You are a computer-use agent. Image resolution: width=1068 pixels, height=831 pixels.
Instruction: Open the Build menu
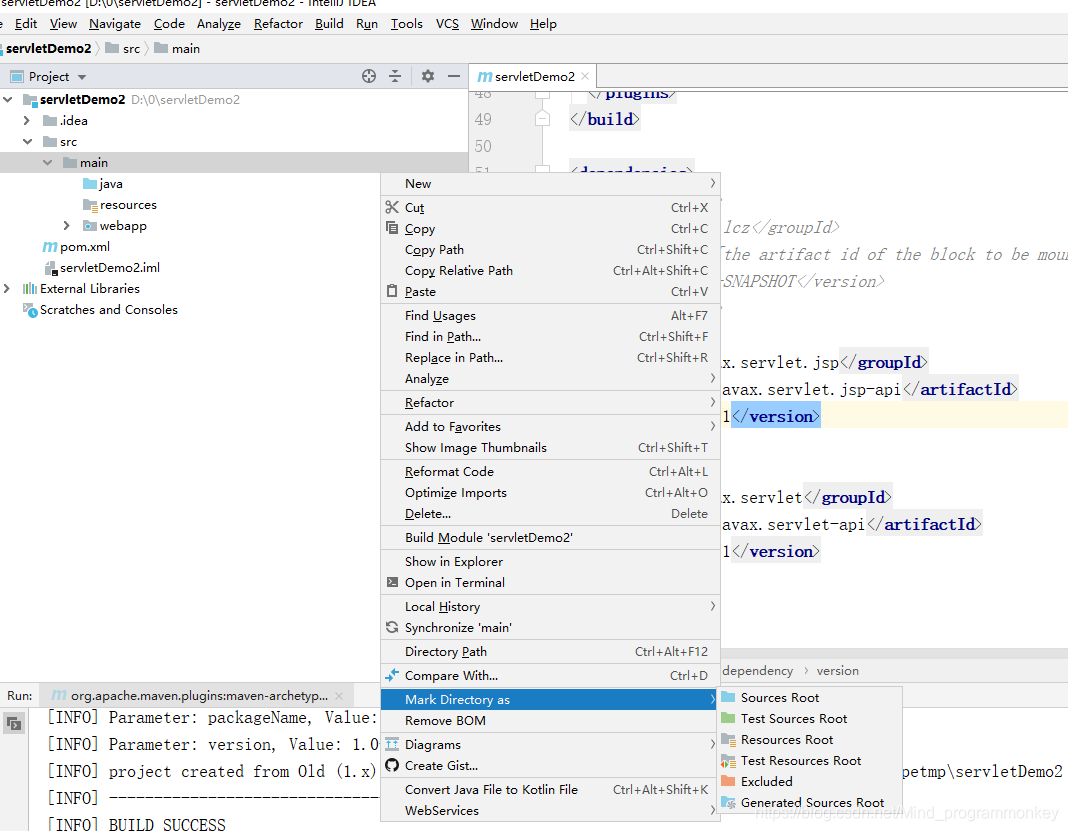[329, 24]
